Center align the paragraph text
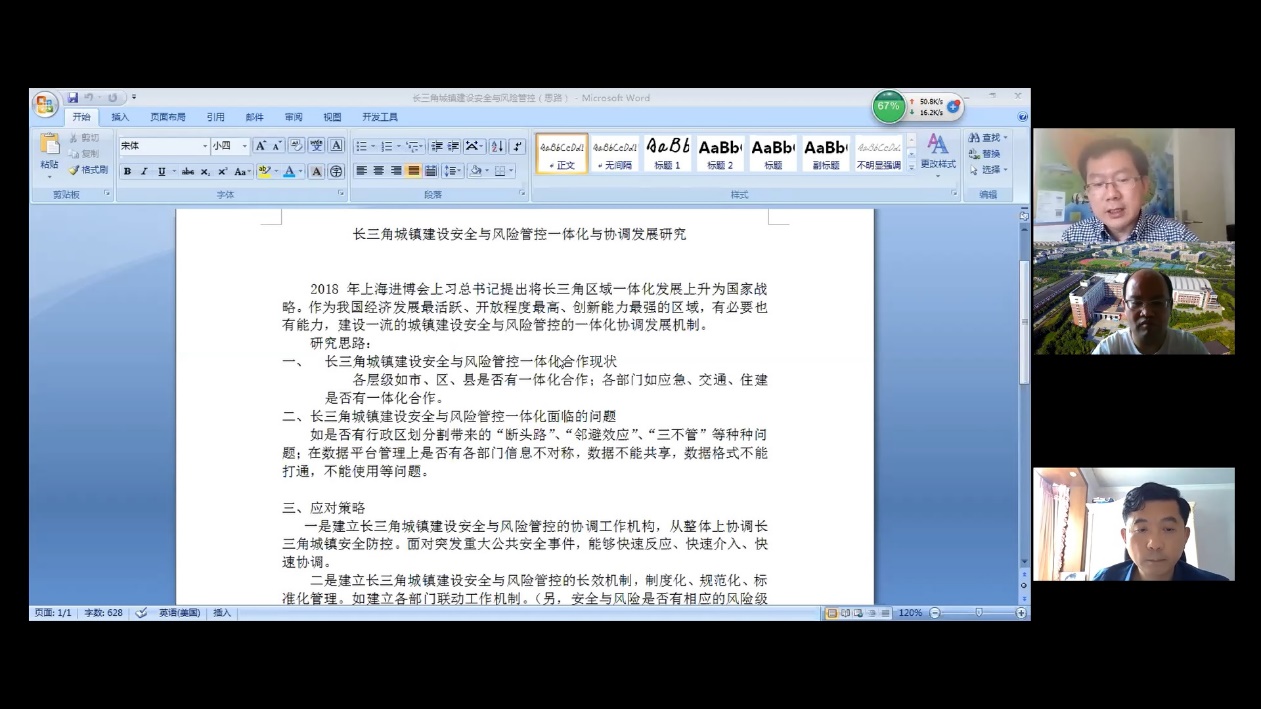Viewport: 1261px width, 709px height. click(379, 171)
